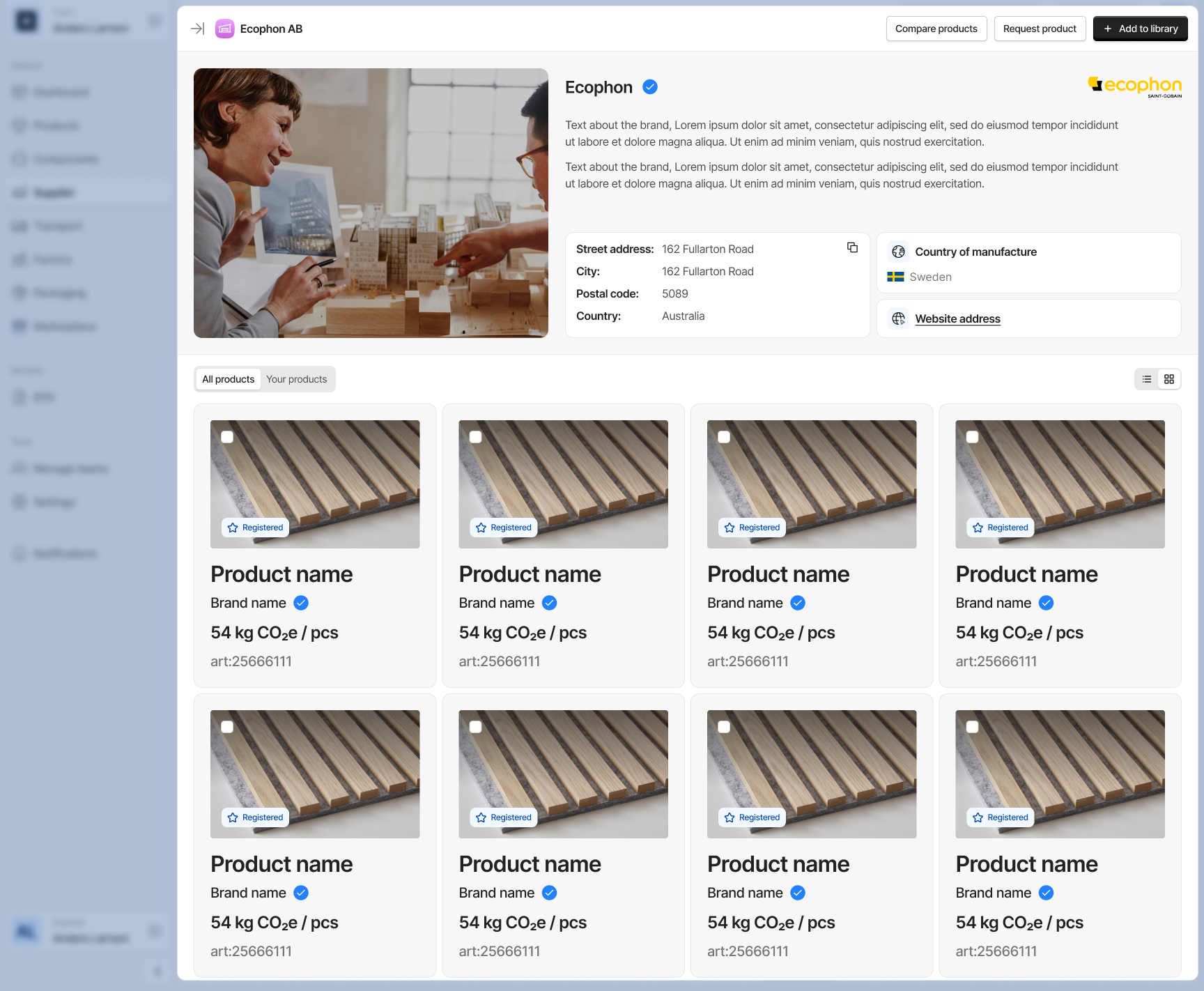Image resolution: width=1204 pixels, height=991 pixels.
Task: Click the brand verified check on the bottom row's third card
Action: (798, 893)
